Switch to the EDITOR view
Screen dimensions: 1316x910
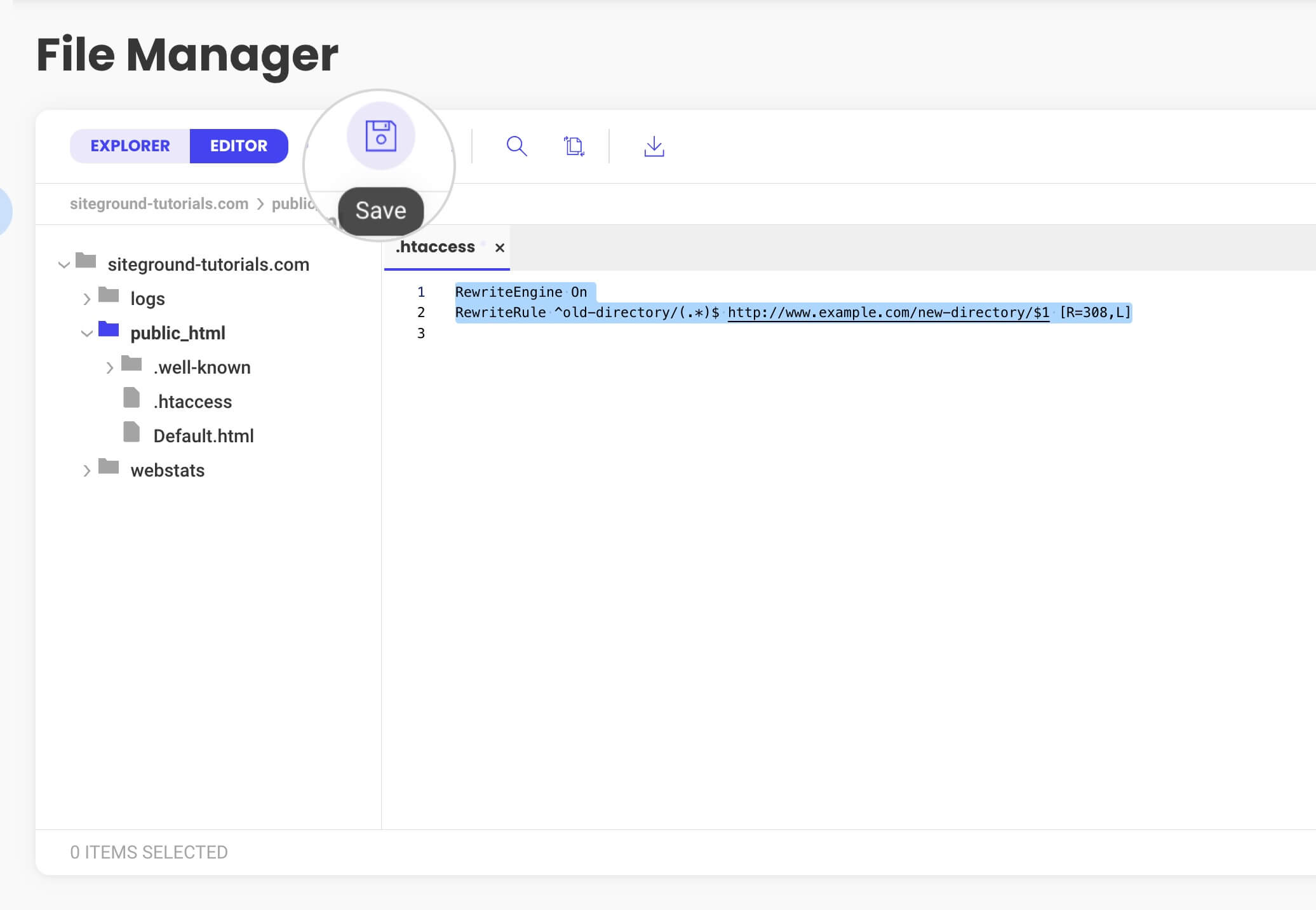[x=239, y=146]
